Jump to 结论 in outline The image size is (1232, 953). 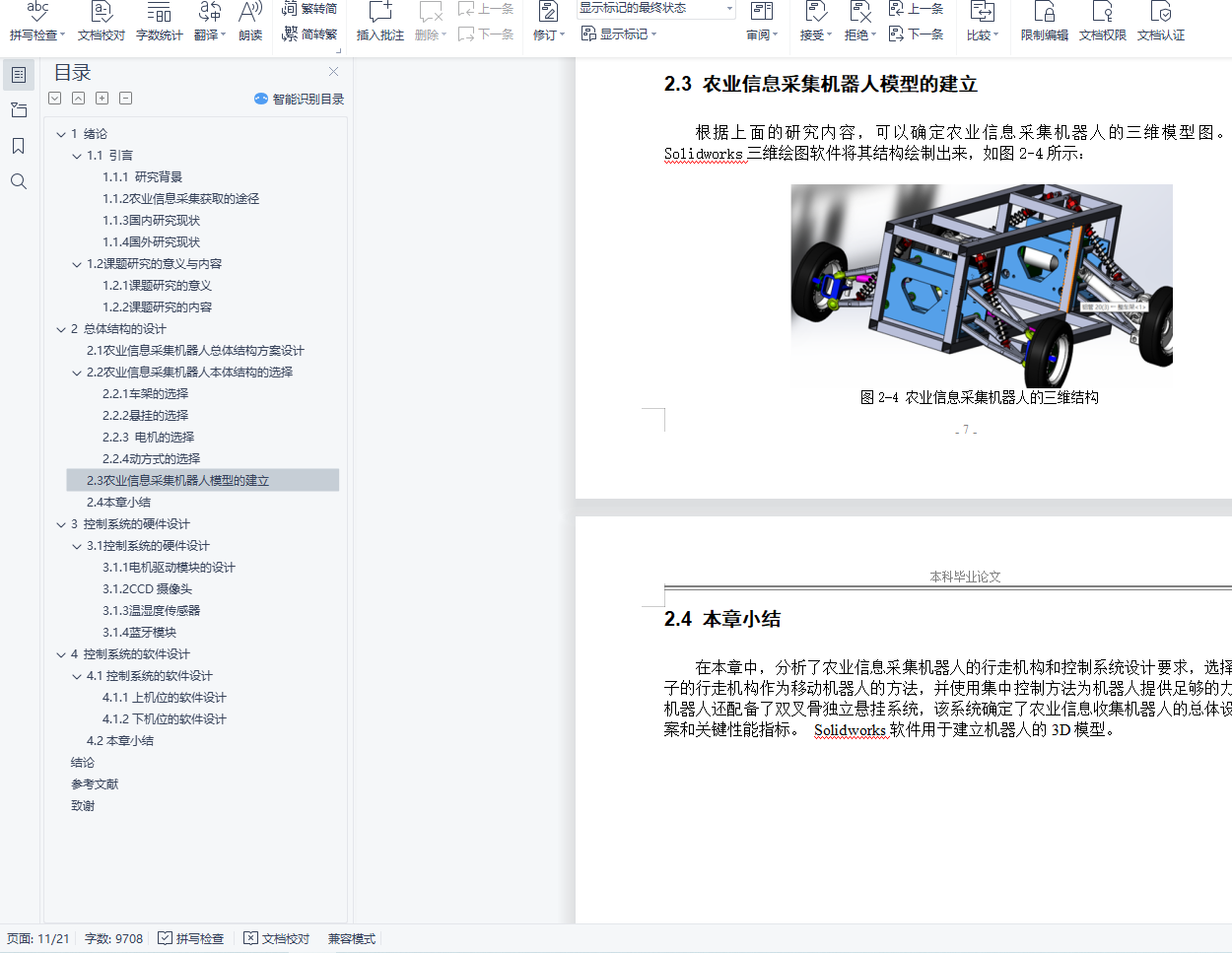pyautogui.click(x=83, y=763)
